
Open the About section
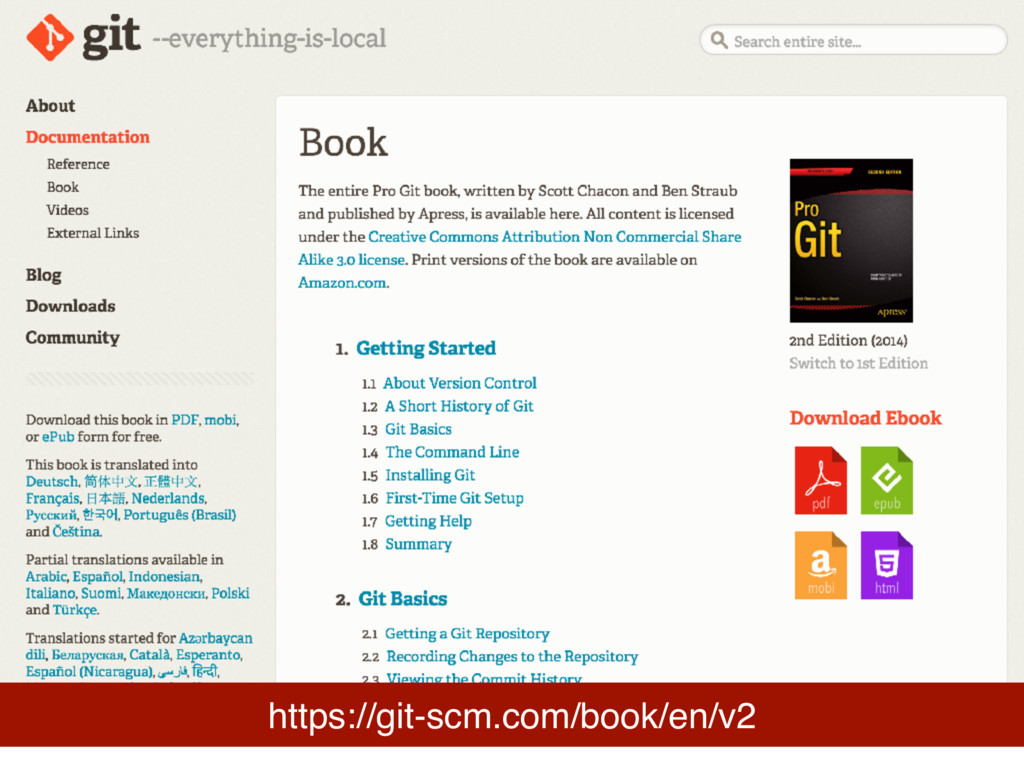pyautogui.click(x=50, y=106)
